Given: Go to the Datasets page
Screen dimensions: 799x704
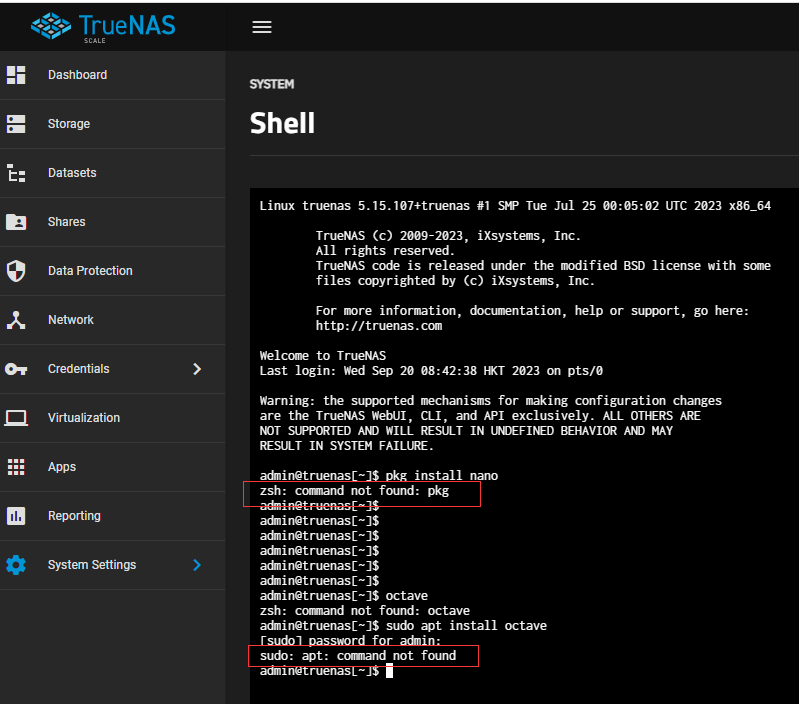Looking at the screenshot, I should click(113, 173).
